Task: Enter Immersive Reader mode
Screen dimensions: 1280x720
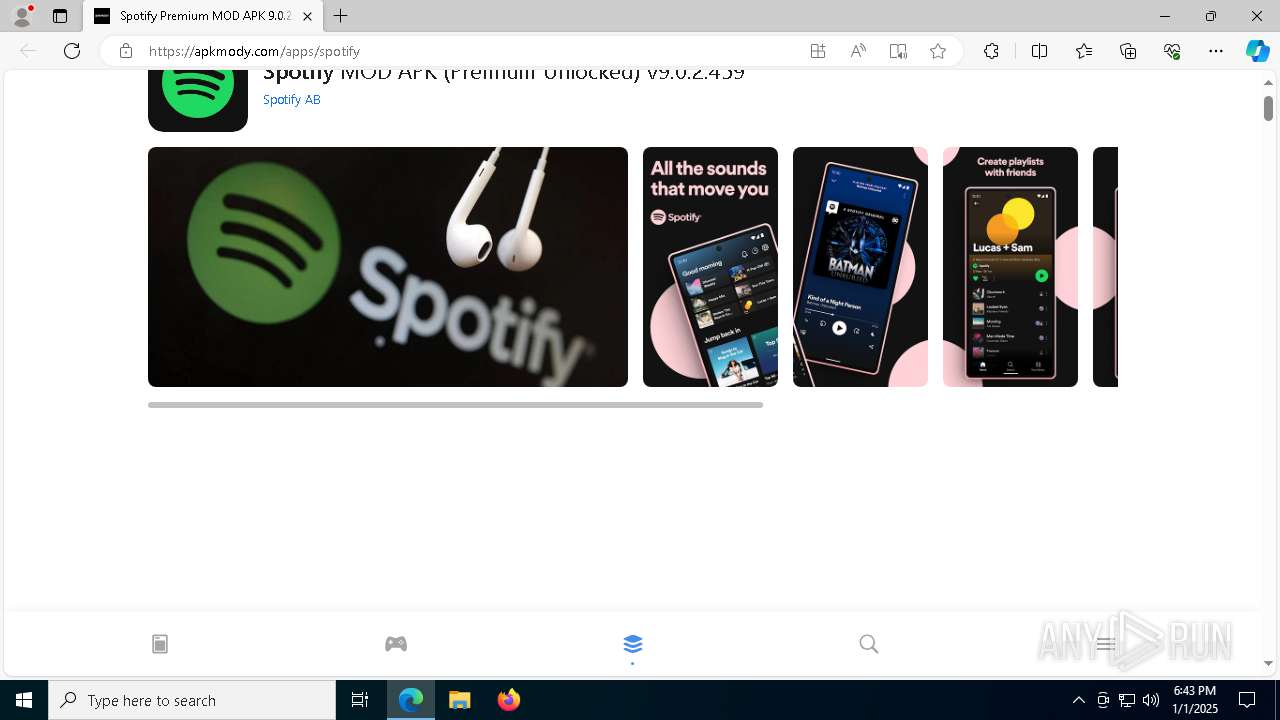Action: [898, 51]
